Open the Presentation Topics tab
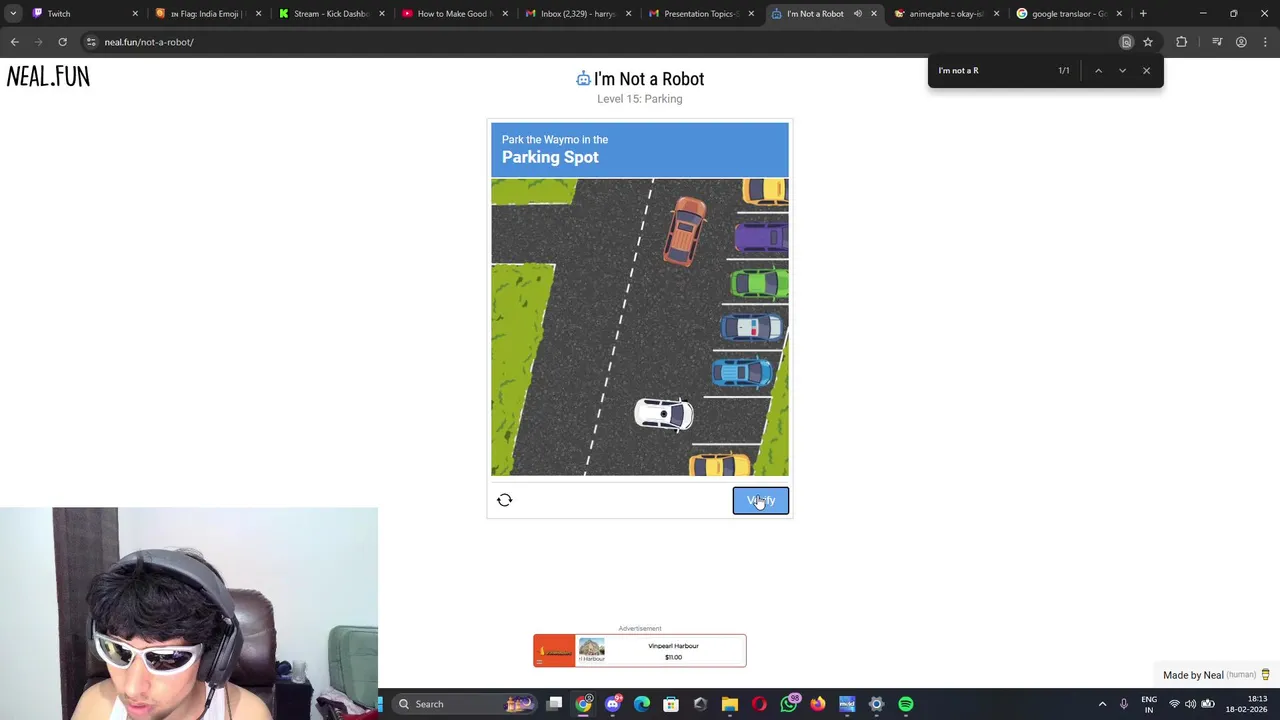The image size is (1280, 720). 700,14
